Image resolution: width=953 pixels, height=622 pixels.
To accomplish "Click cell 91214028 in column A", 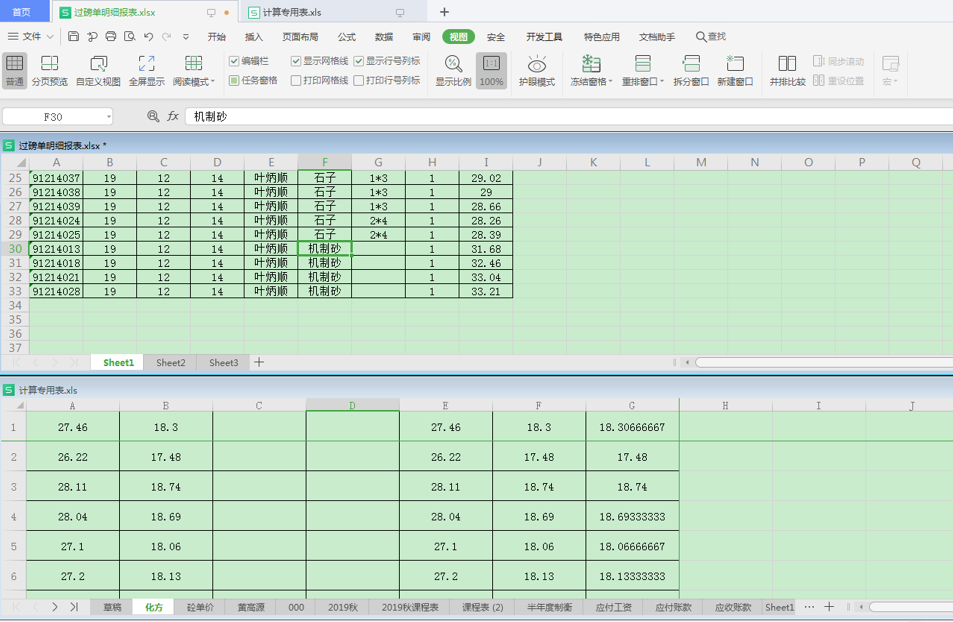I will point(56,291).
